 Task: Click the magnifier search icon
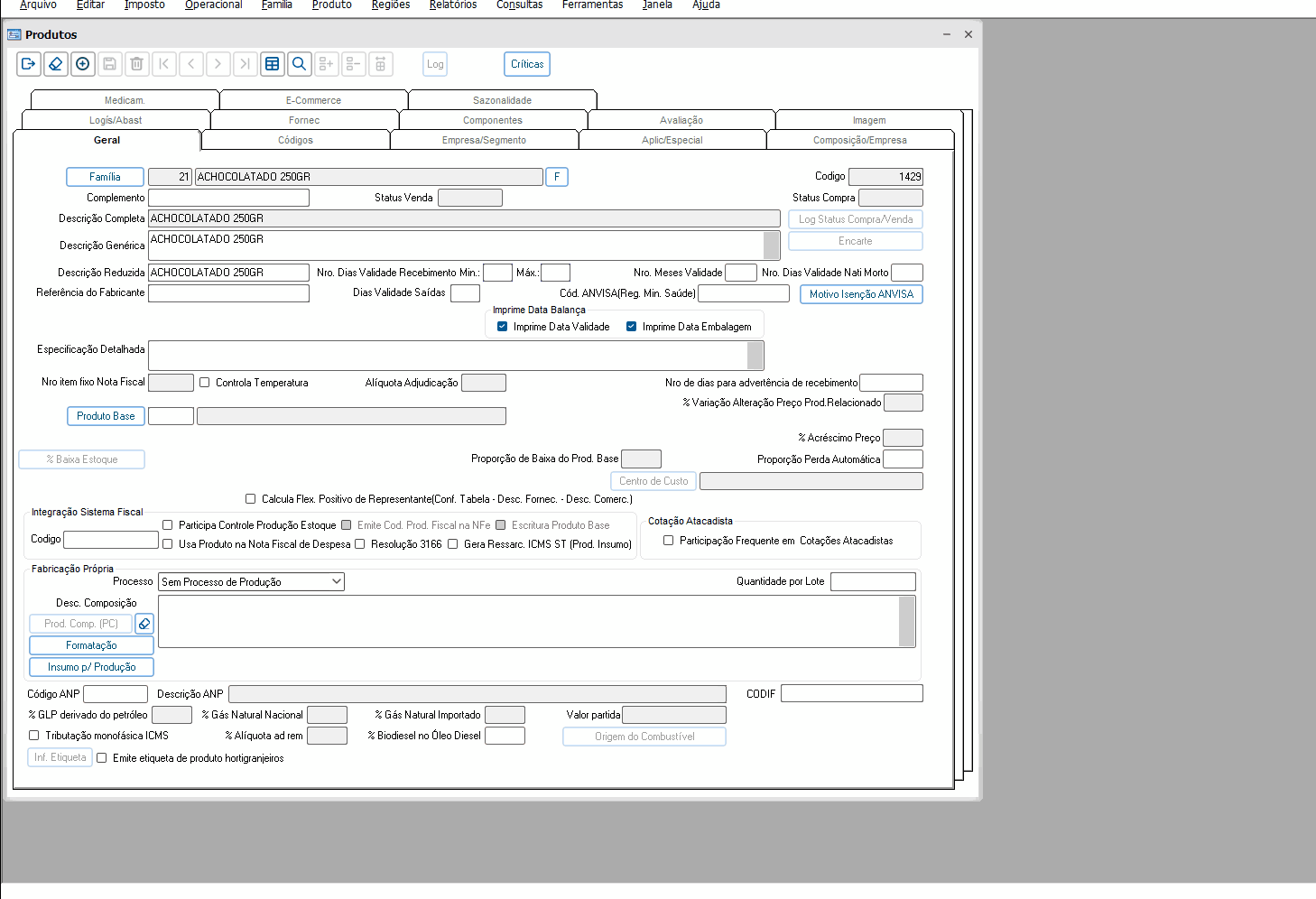(300, 64)
